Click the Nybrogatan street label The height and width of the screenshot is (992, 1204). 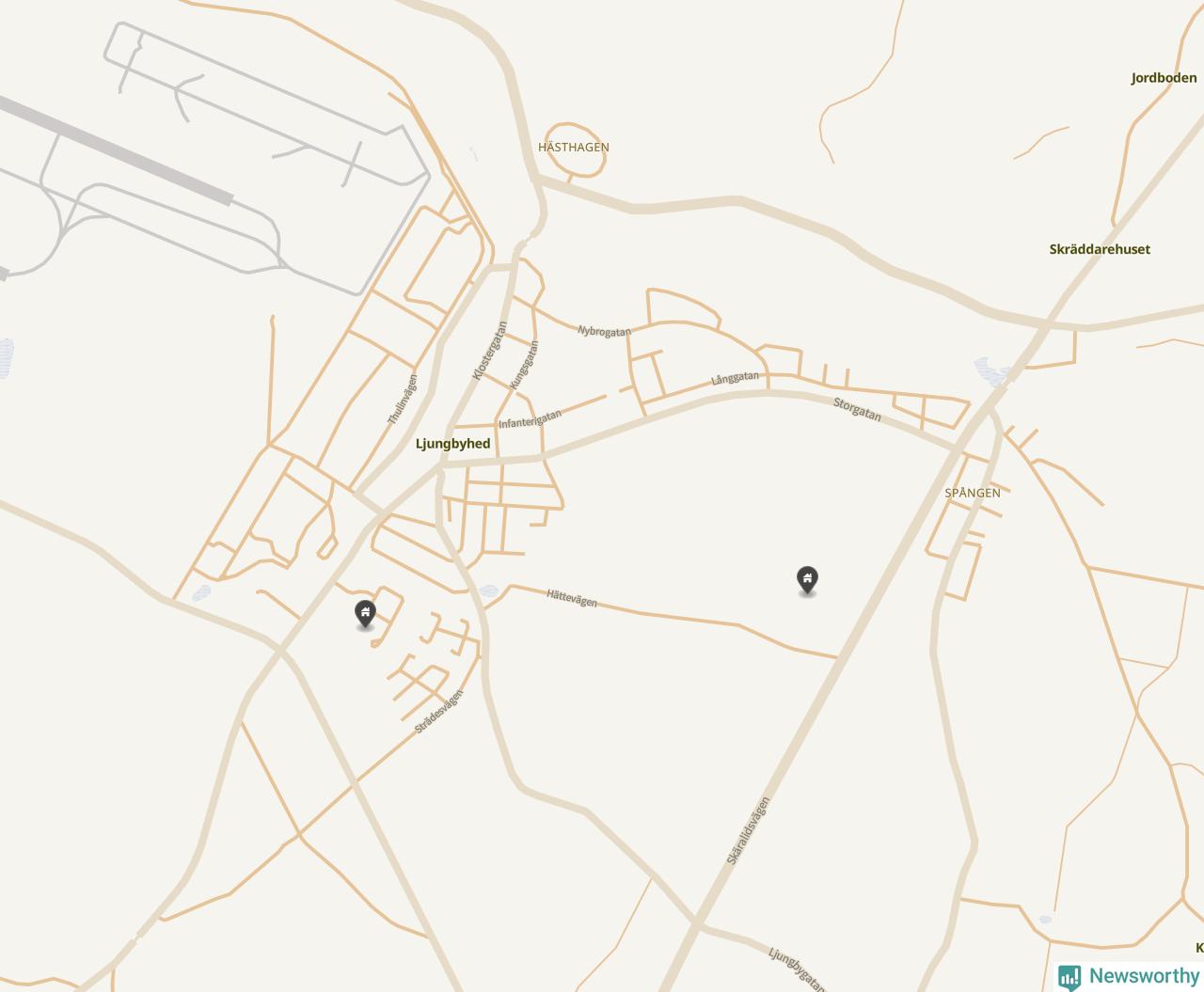click(604, 331)
